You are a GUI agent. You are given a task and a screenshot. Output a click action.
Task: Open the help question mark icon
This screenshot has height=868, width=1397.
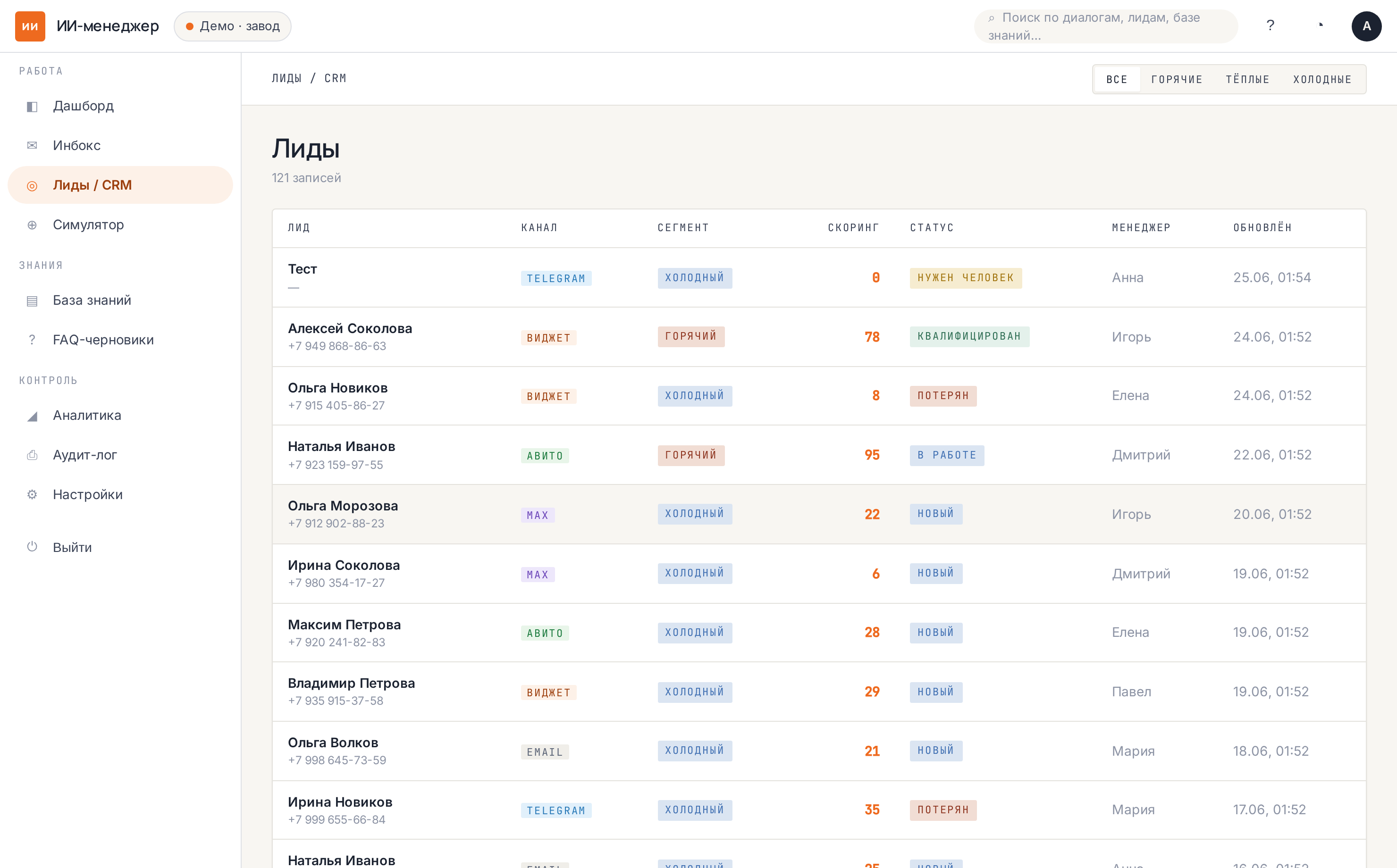(1270, 26)
